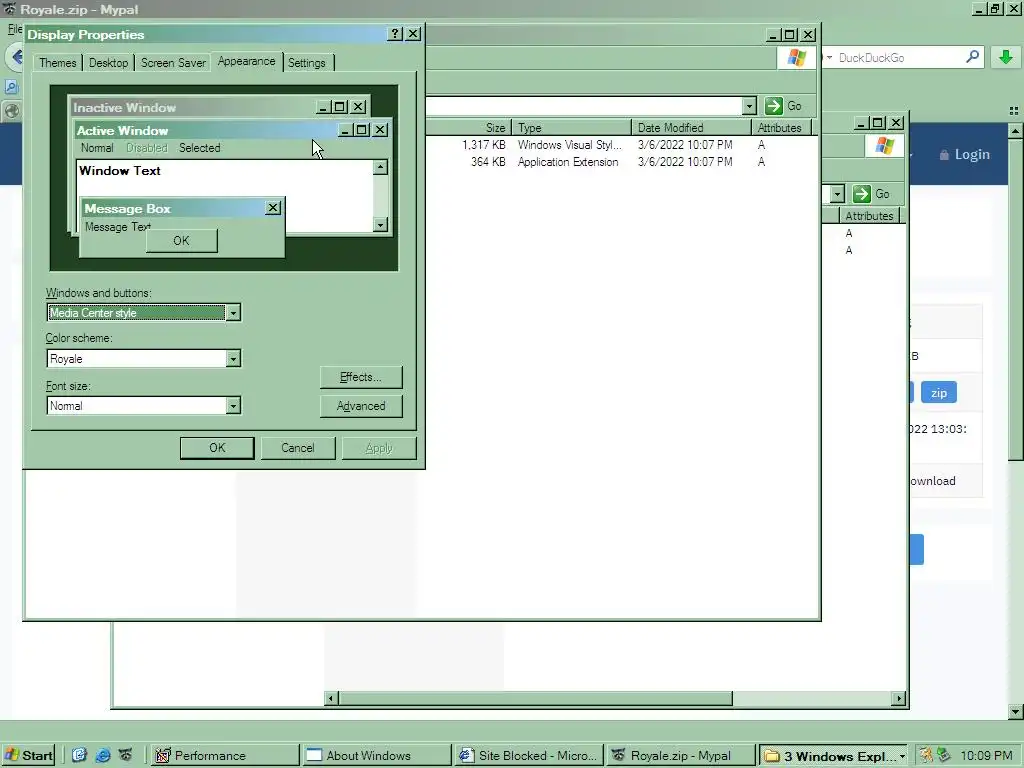Image resolution: width=1024 pixels, height=768 pixels.
Task: Open the Screen Saver tab
Action: click(x=173, y=63)
